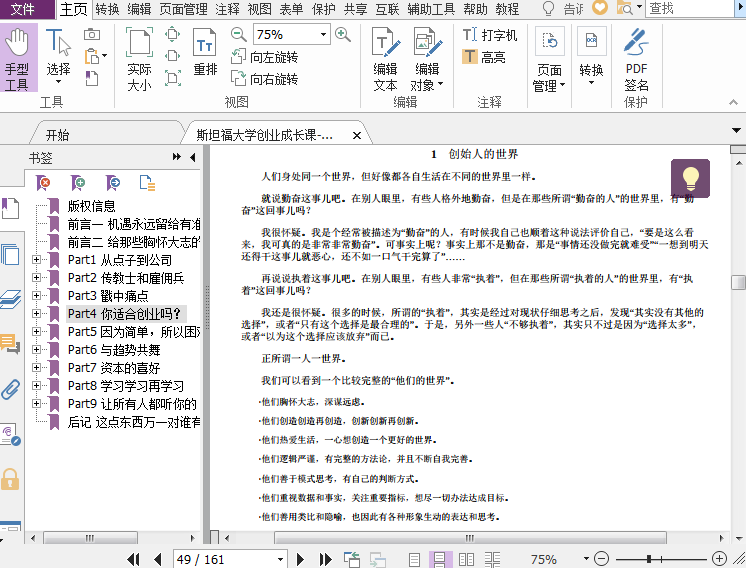Open the Security lock panel icon
Image resolution: width=746 pixels, height=568 pixels.
pos(10,479)
